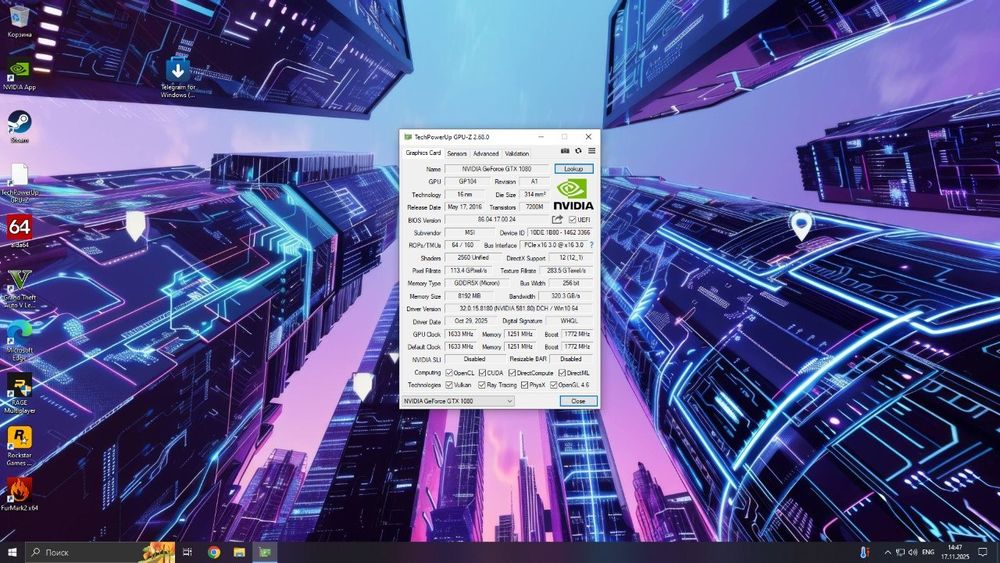Click the refresh icon in GPU-Z

tap(578, 151)
